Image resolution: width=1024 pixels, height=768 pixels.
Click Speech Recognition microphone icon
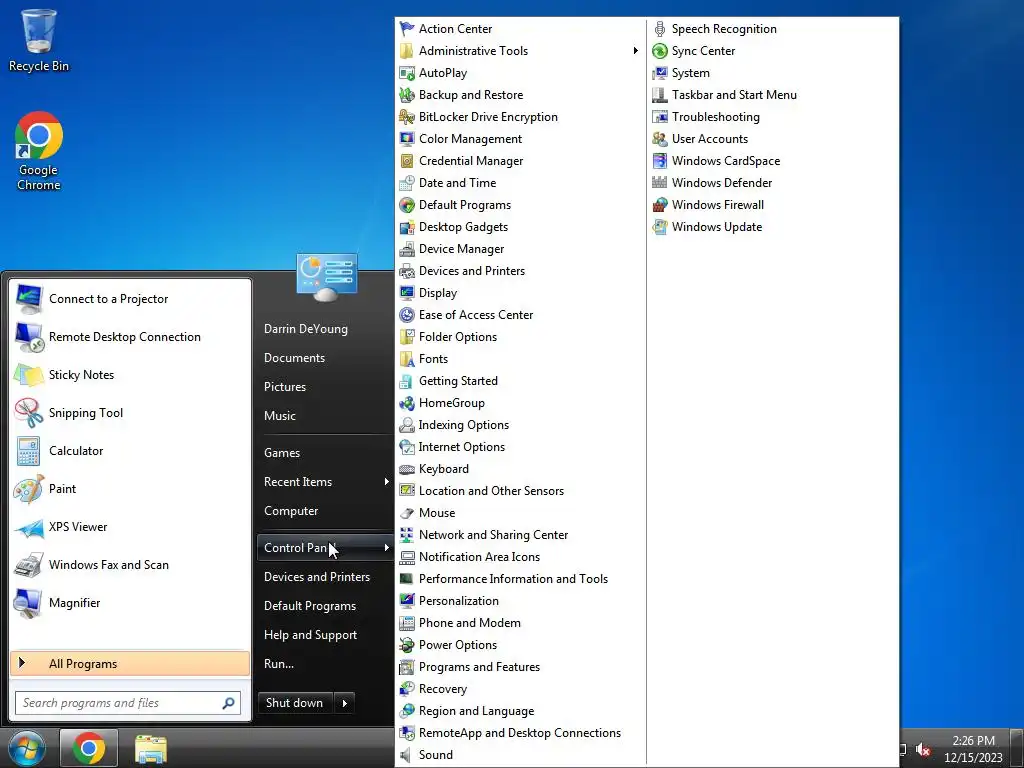(660, 29)
